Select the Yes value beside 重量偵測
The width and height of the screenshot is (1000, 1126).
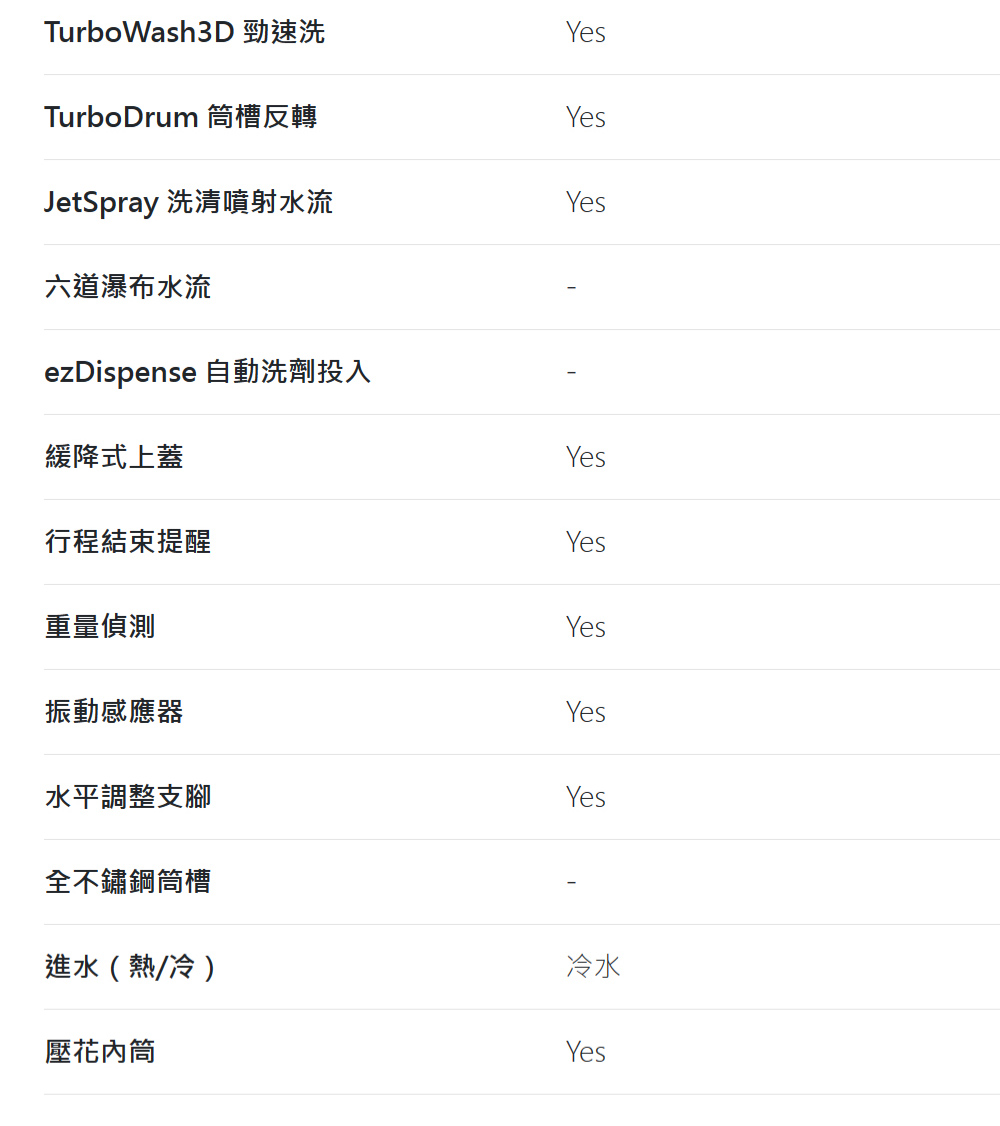click(586, 627)
